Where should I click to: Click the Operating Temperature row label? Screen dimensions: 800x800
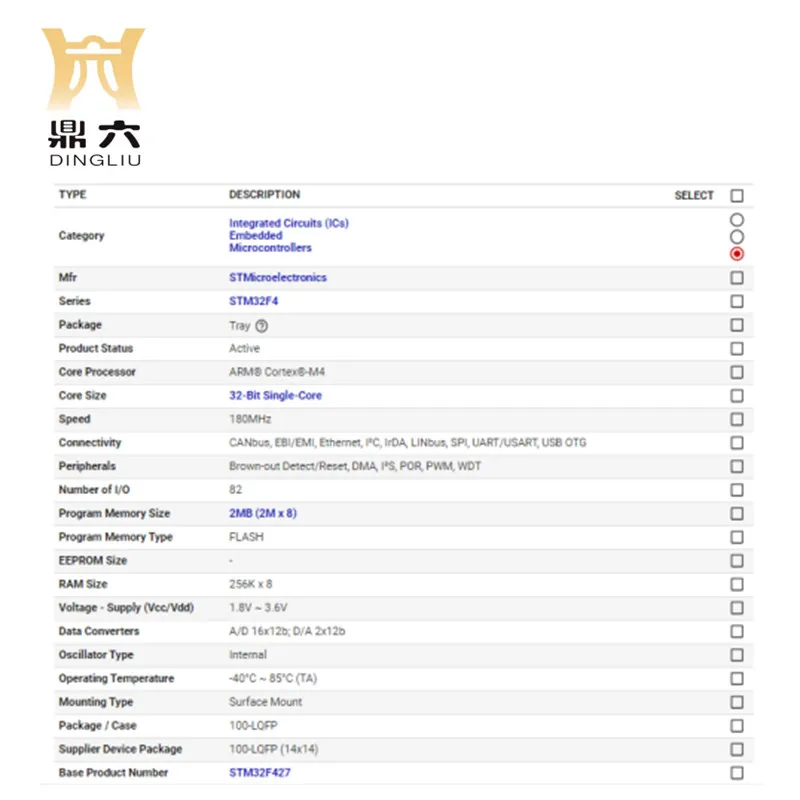point(116,679)
